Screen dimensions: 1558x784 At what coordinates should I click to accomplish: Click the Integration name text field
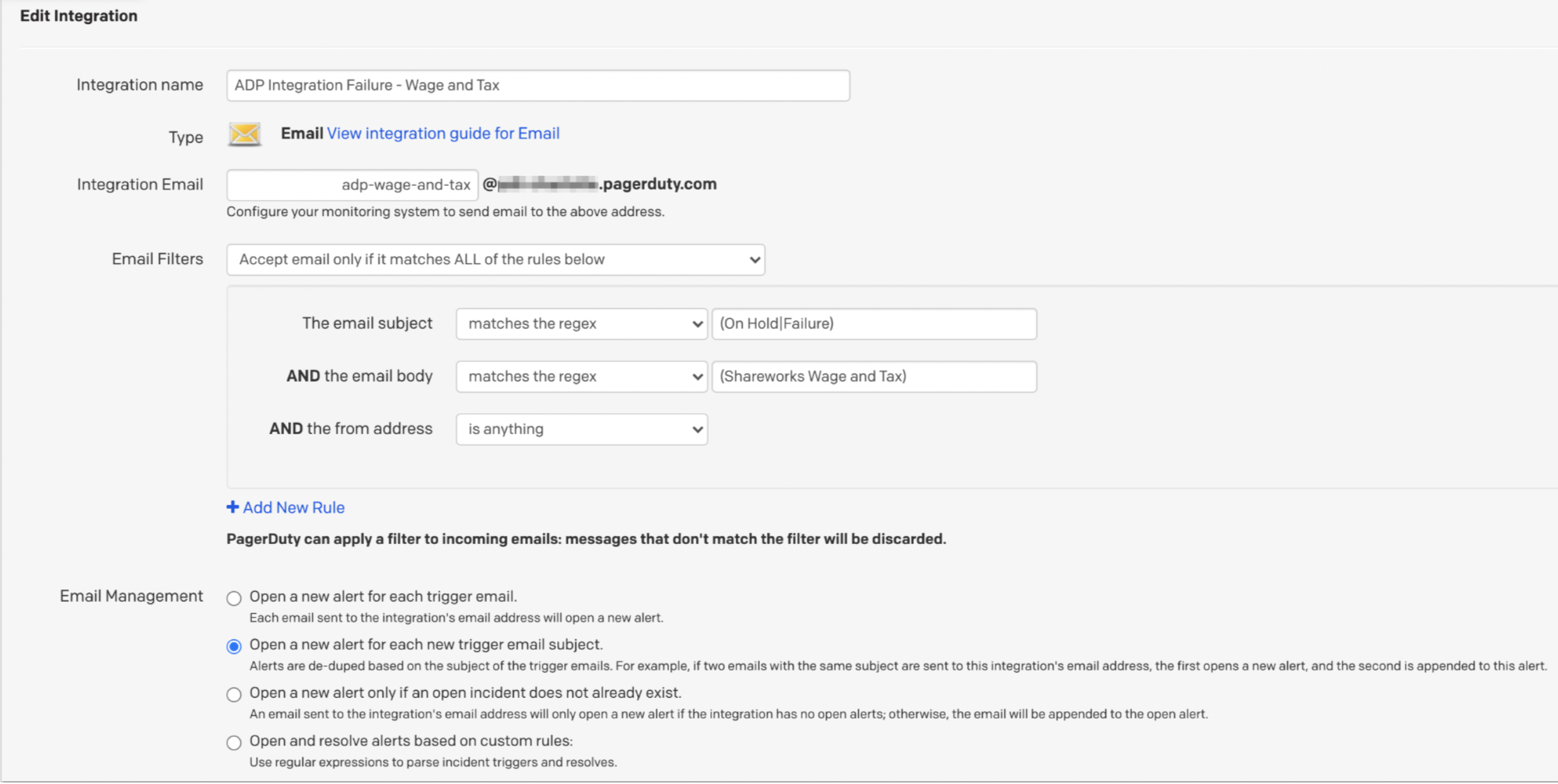pyautogui.click(x=538, y=86)
